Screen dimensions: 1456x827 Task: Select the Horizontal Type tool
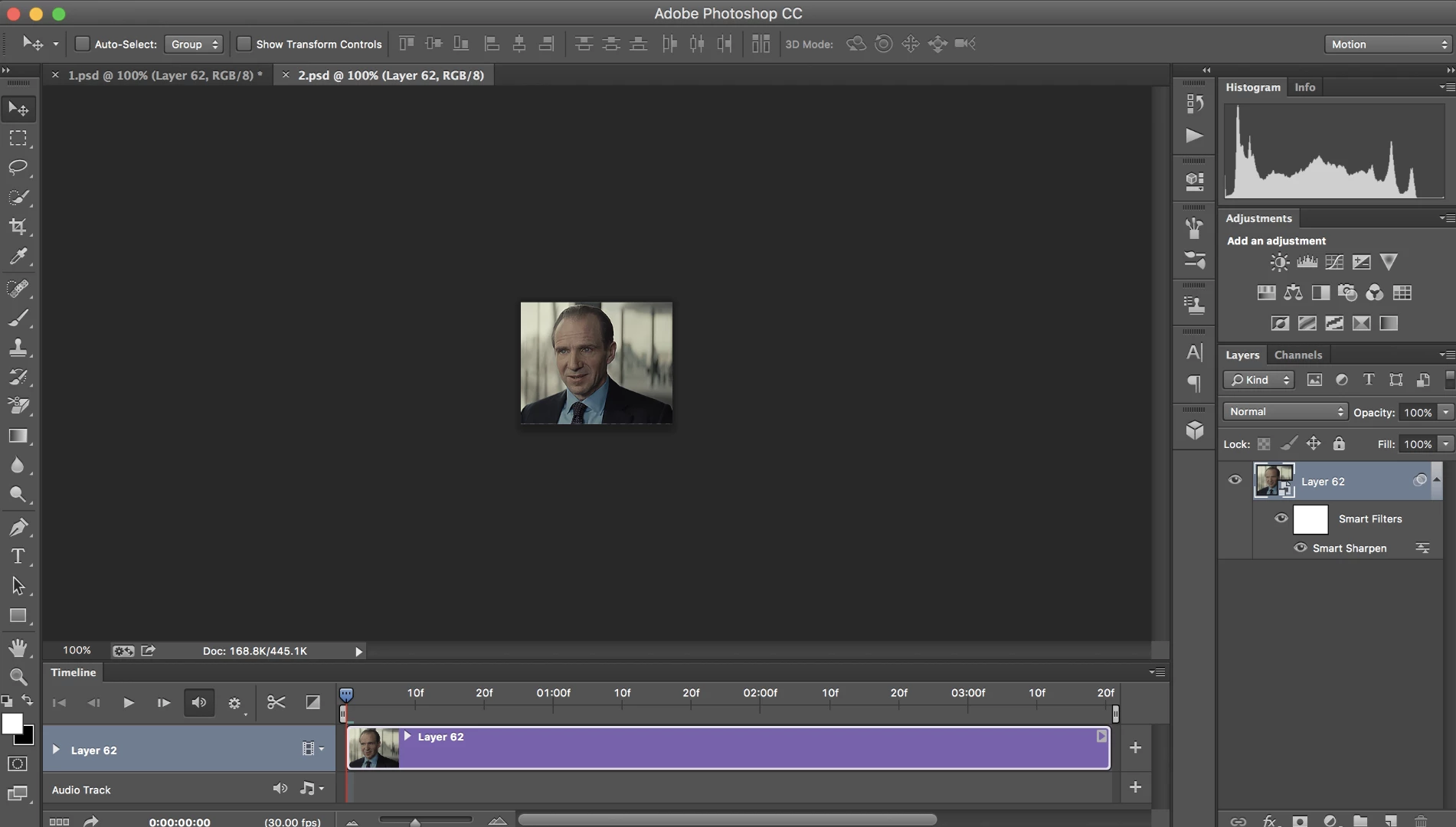pyautogui.click(x=18, y=557)
